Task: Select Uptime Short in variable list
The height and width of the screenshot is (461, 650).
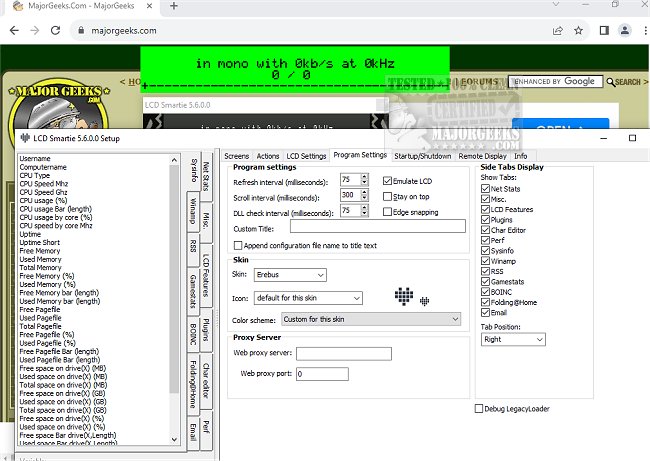Action: tap(40, 243)
